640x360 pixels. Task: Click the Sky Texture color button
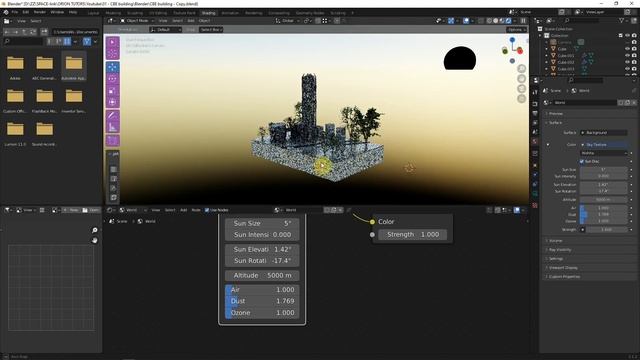[603, 144]
